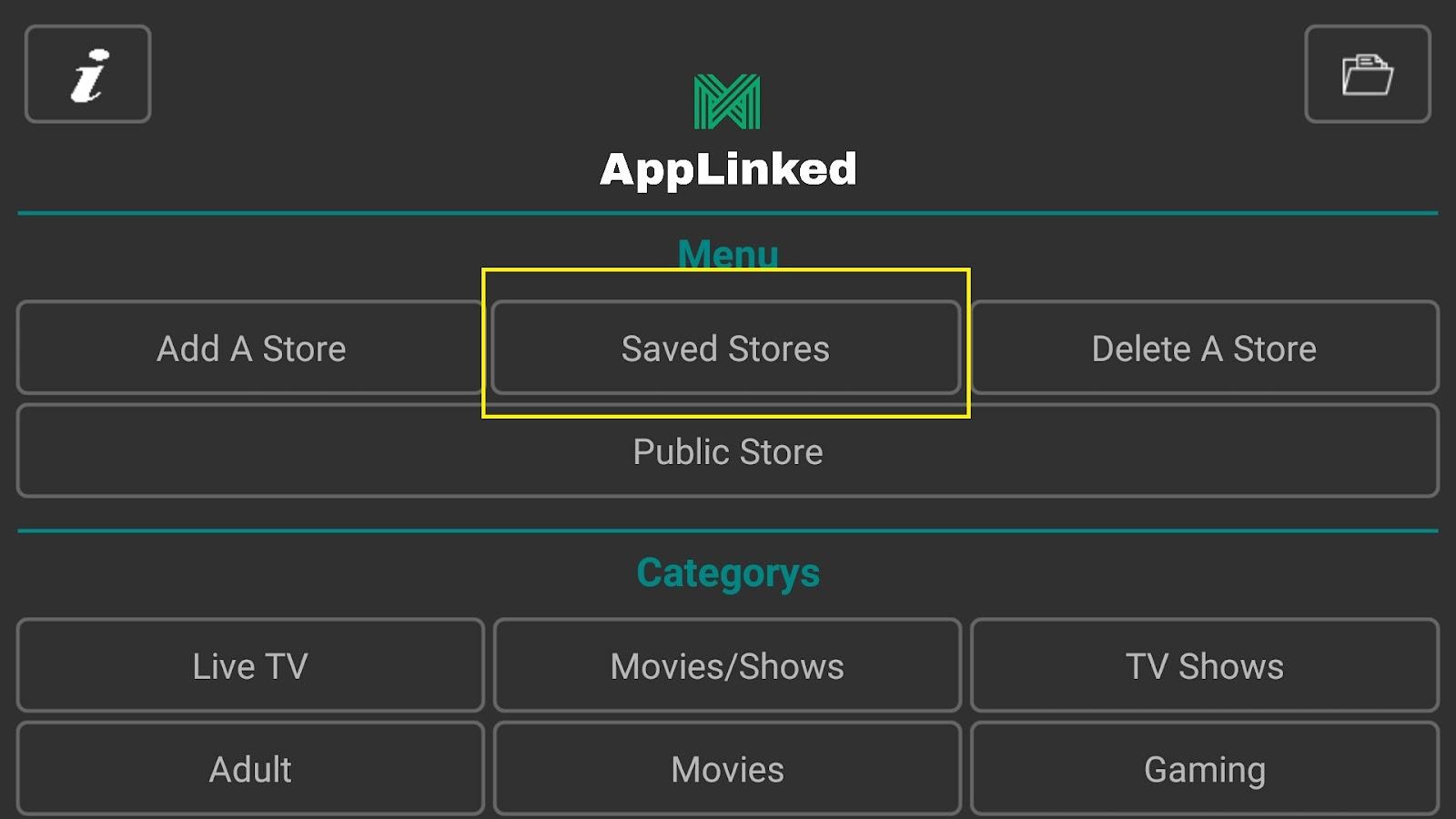Screen dimensions: 1456x819
Task: Open the info icon button
Action: click(x=87, y=74)
